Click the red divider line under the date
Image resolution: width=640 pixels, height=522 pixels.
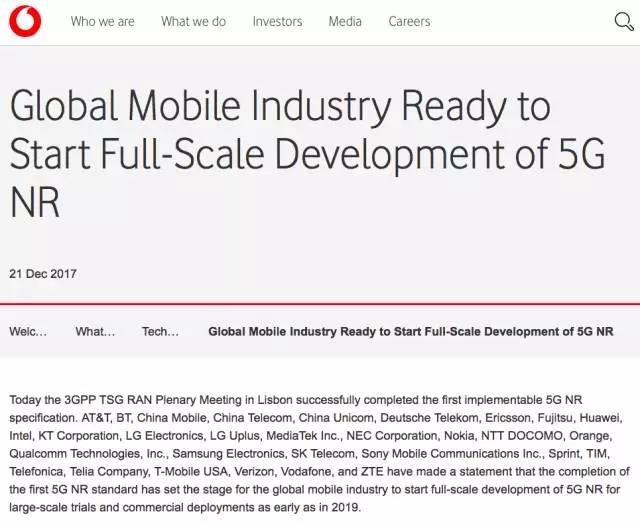click(x=320, y=304)
